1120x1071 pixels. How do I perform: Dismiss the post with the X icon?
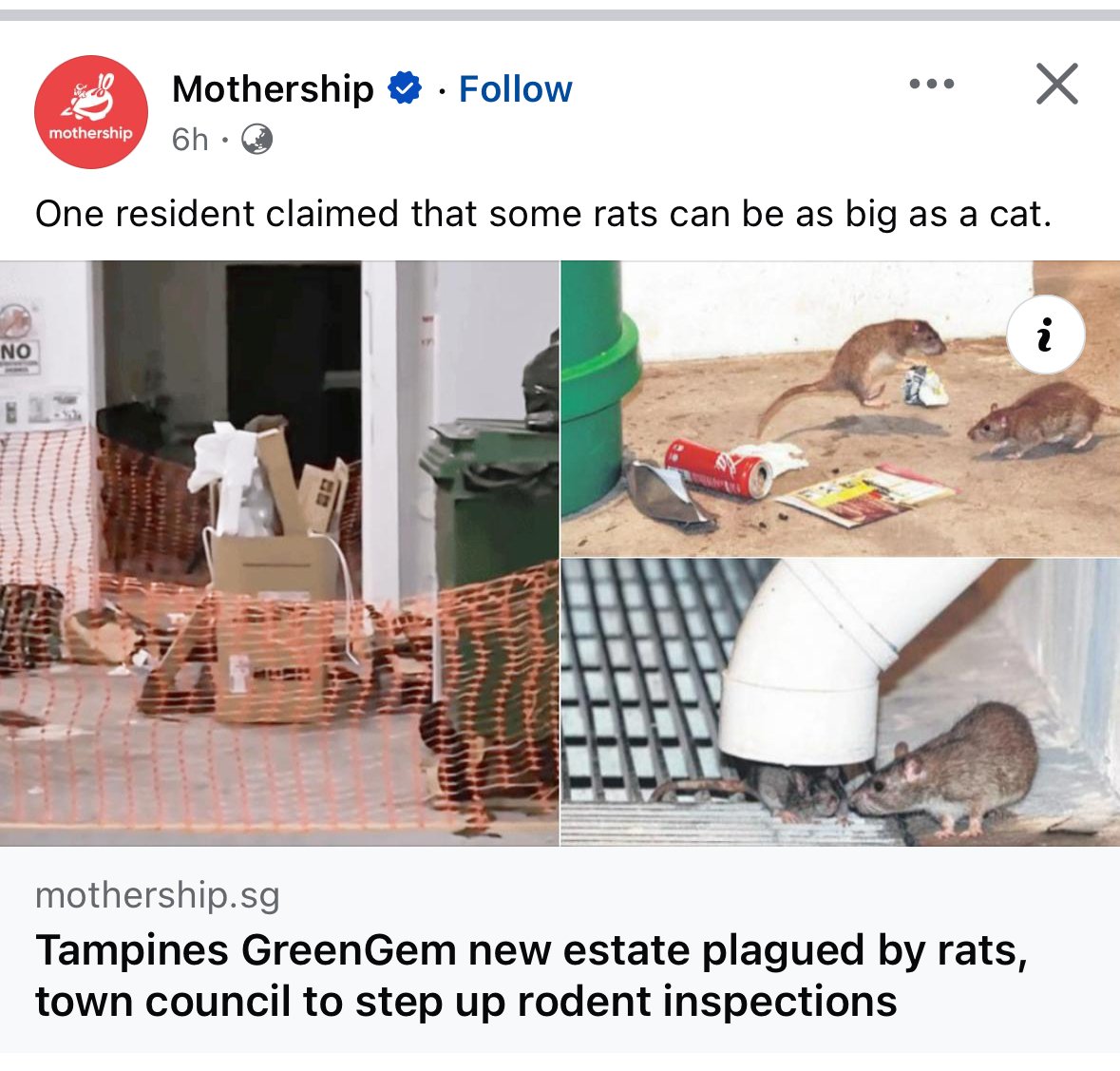coord(1056,84)
